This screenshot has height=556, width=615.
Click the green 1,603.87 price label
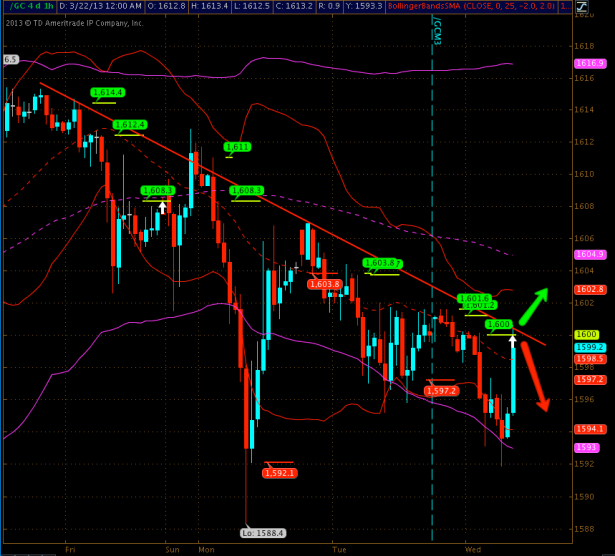click(x=382, y=263)
